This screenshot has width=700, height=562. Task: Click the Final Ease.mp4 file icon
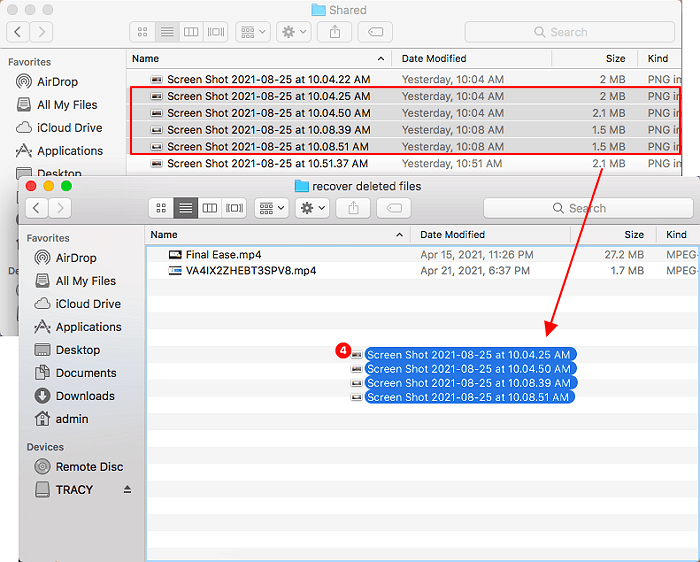pyautogui.click(x=176, y=255)
